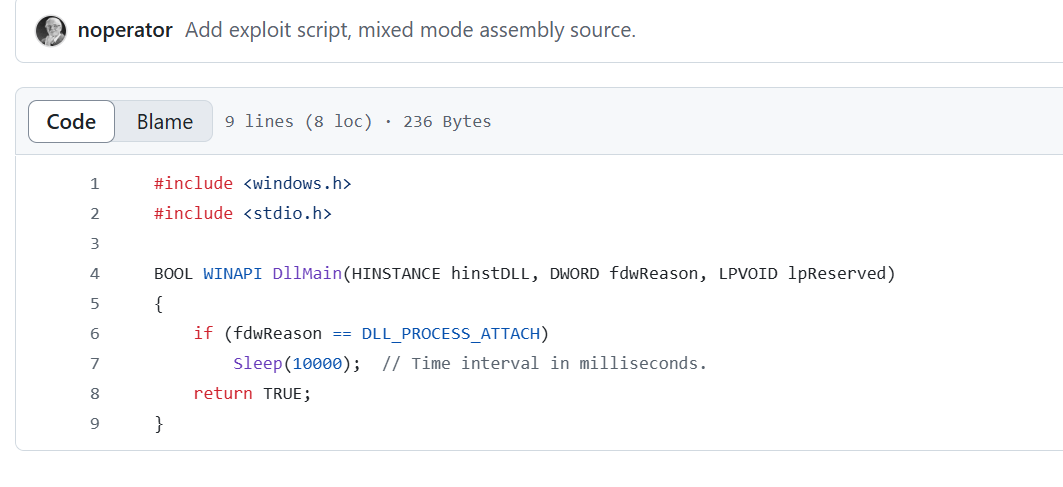Click the DllMain function name
This screenshot has width=1063, height=487.
pyautogui.click(x=307, y=274)
